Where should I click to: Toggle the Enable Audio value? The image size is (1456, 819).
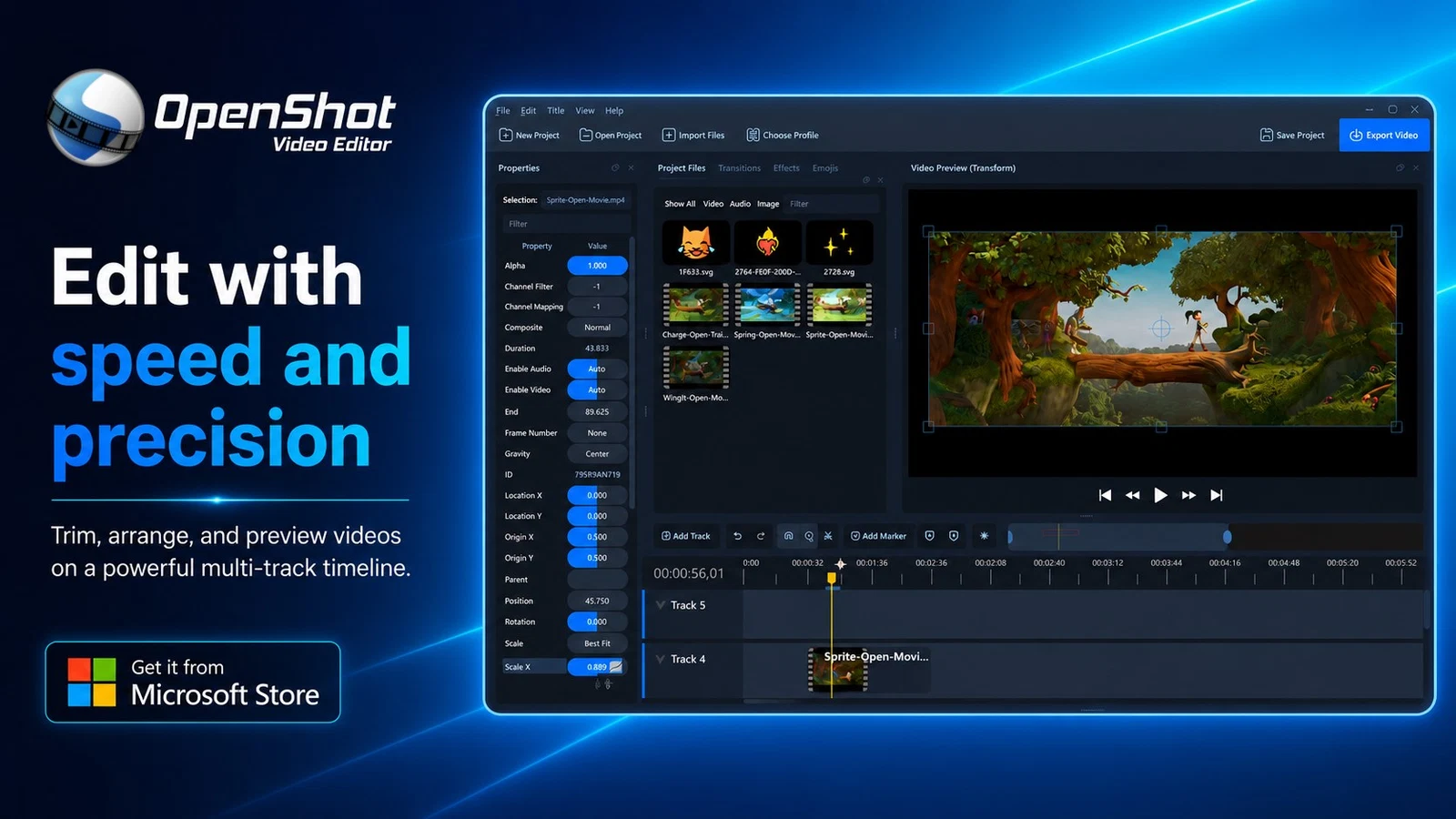(x=597, y=369)
